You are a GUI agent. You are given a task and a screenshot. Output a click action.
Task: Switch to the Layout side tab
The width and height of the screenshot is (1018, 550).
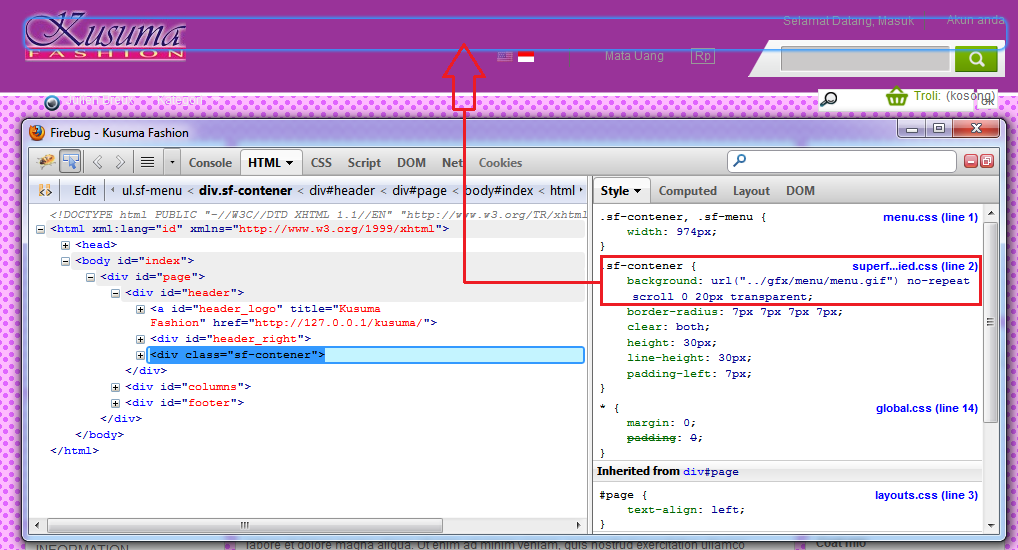751,191
